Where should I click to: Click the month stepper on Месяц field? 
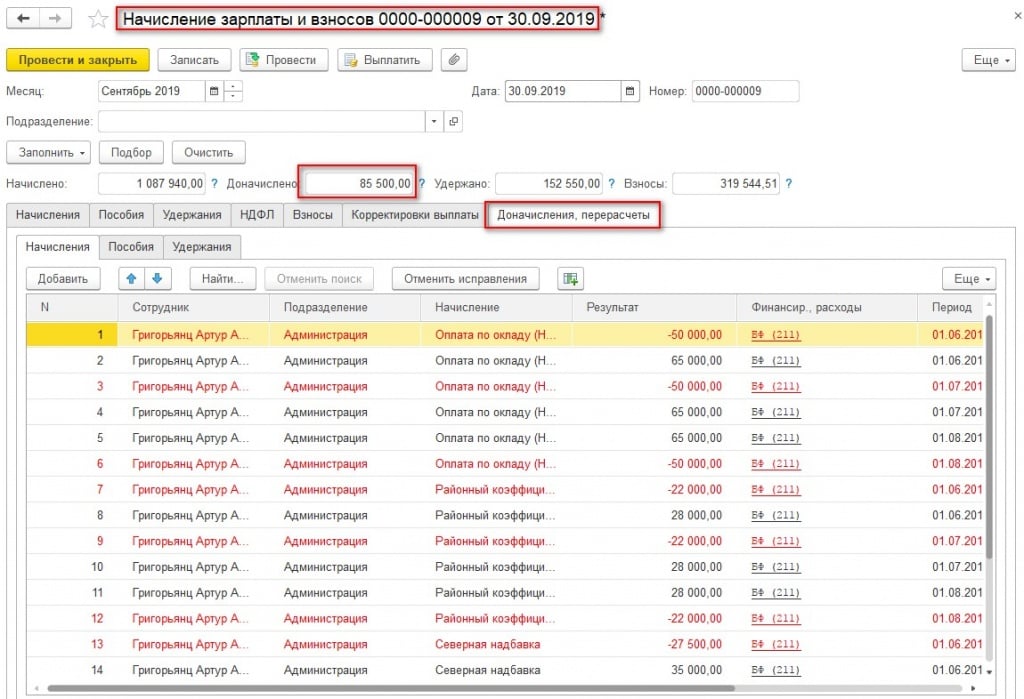coord(233,91)
